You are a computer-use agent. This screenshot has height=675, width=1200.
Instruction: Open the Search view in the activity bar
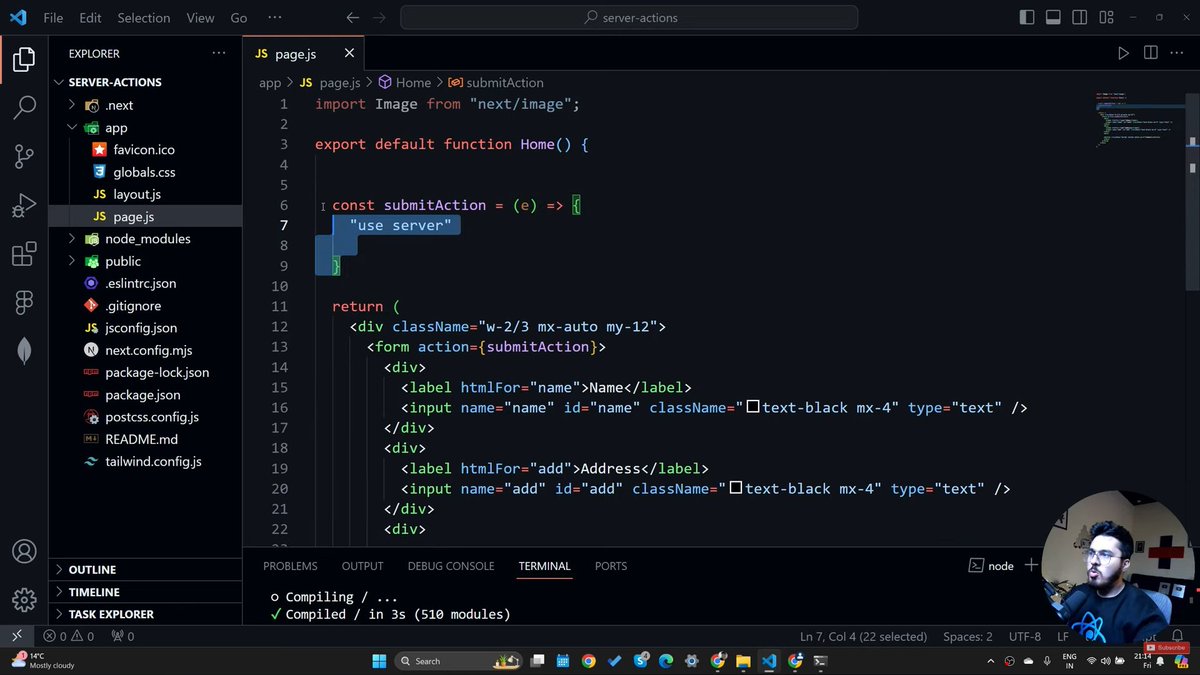coord(24,106)
